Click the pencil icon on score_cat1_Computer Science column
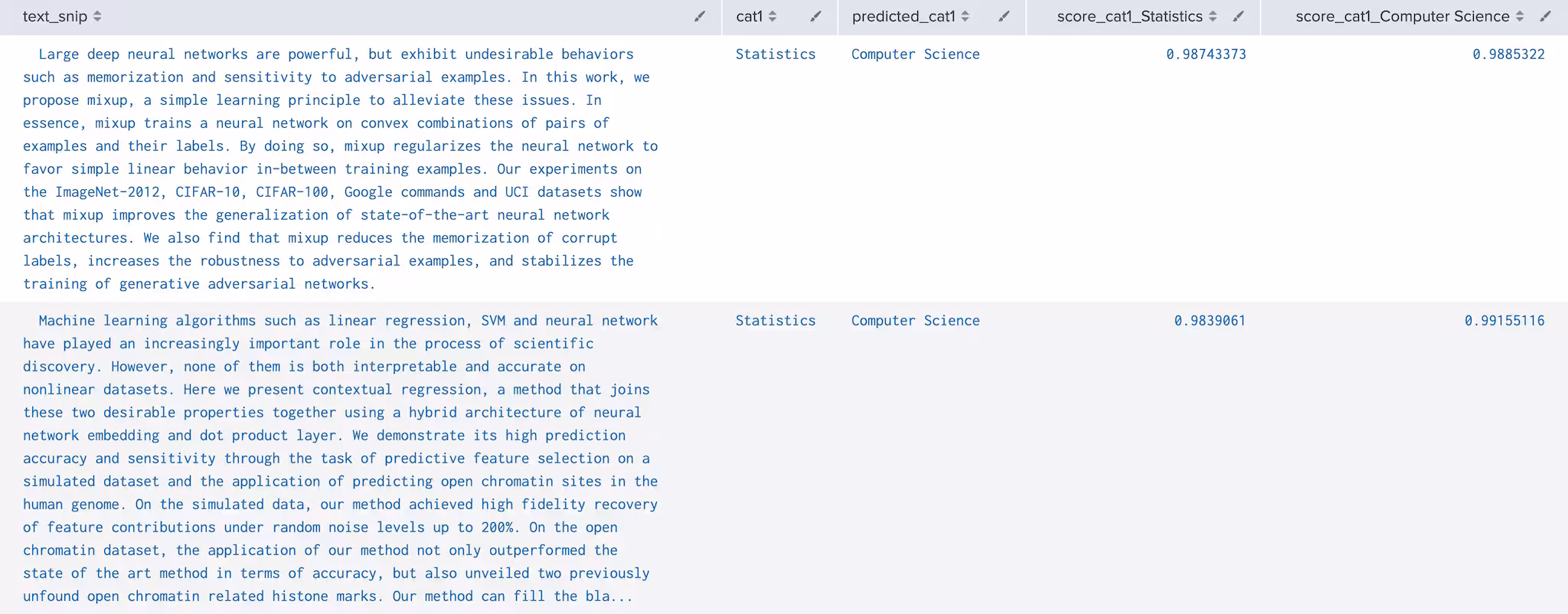 [1544, 15]
